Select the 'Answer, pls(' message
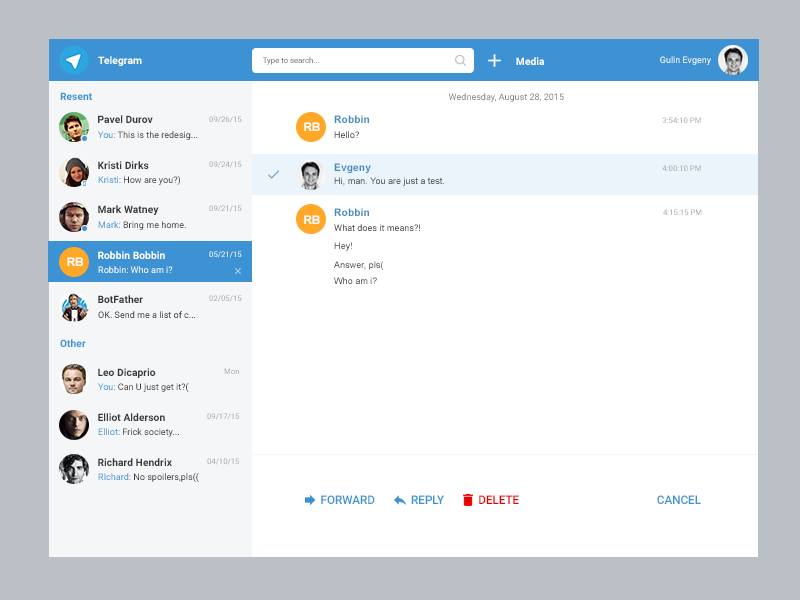 tap(358, 265)
